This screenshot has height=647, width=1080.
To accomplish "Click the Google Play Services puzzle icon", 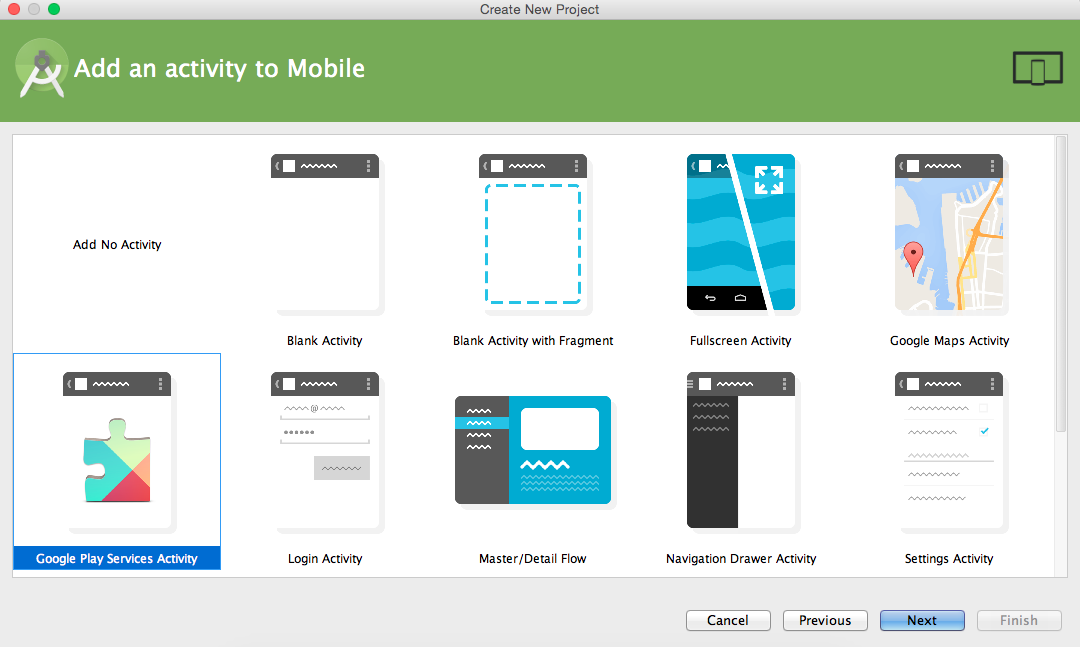I will coord(117,460).
